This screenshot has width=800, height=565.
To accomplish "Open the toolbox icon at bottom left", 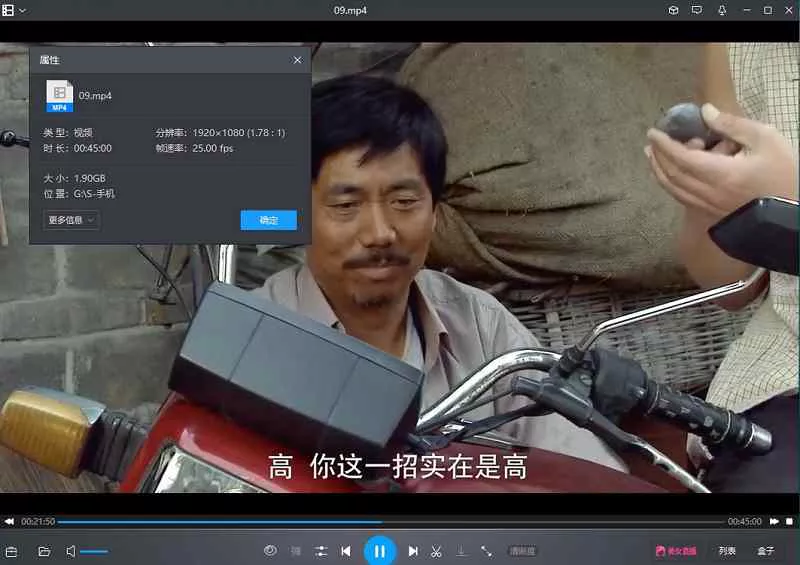I will [x=12, y=551].
